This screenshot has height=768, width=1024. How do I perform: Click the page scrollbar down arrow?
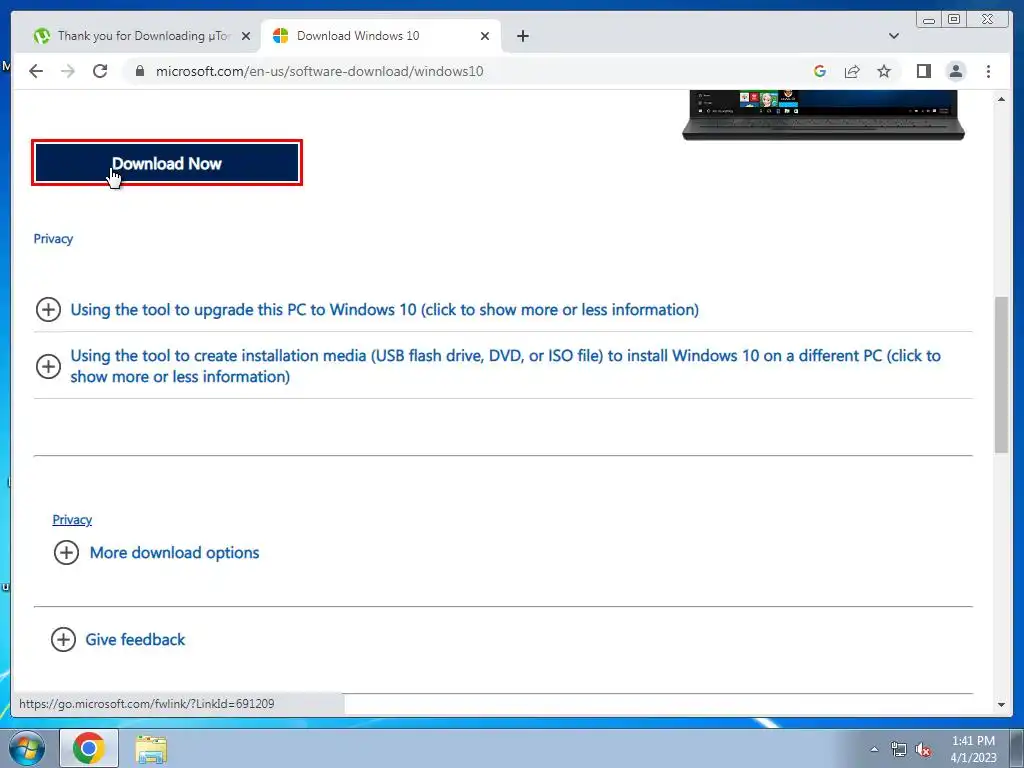tap(1001, 705)
